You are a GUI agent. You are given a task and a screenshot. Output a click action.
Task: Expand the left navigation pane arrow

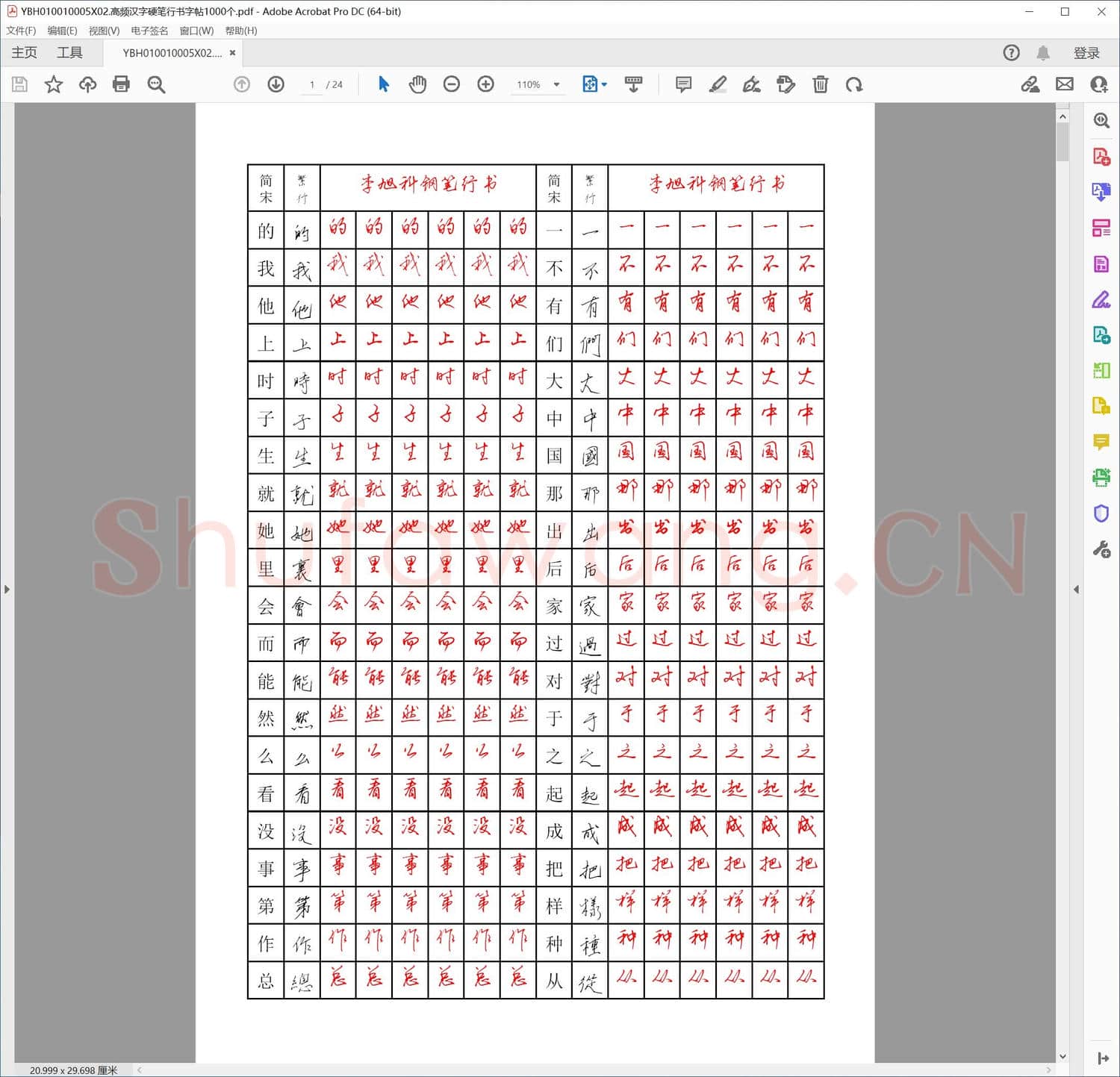point(7,590)
